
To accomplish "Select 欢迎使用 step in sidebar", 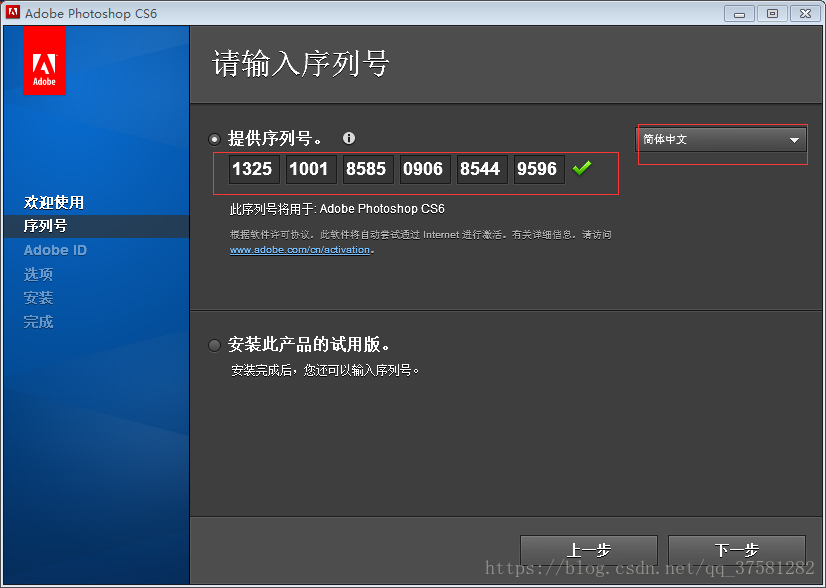I will [54, 202].
